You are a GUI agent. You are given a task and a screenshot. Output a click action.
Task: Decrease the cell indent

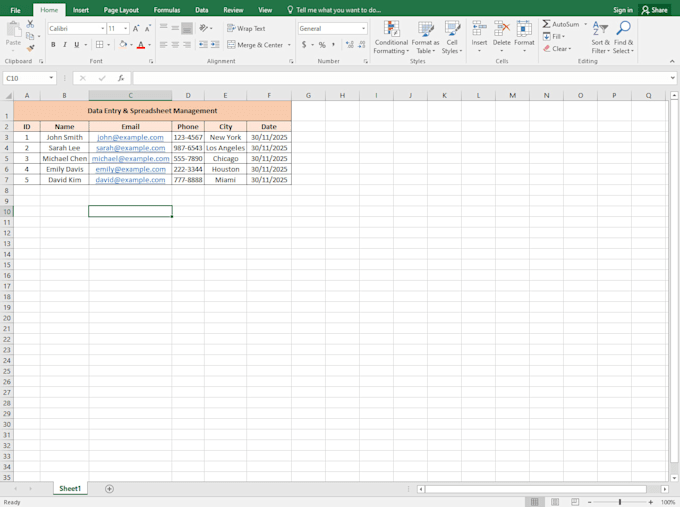click(x=203, y=45)
